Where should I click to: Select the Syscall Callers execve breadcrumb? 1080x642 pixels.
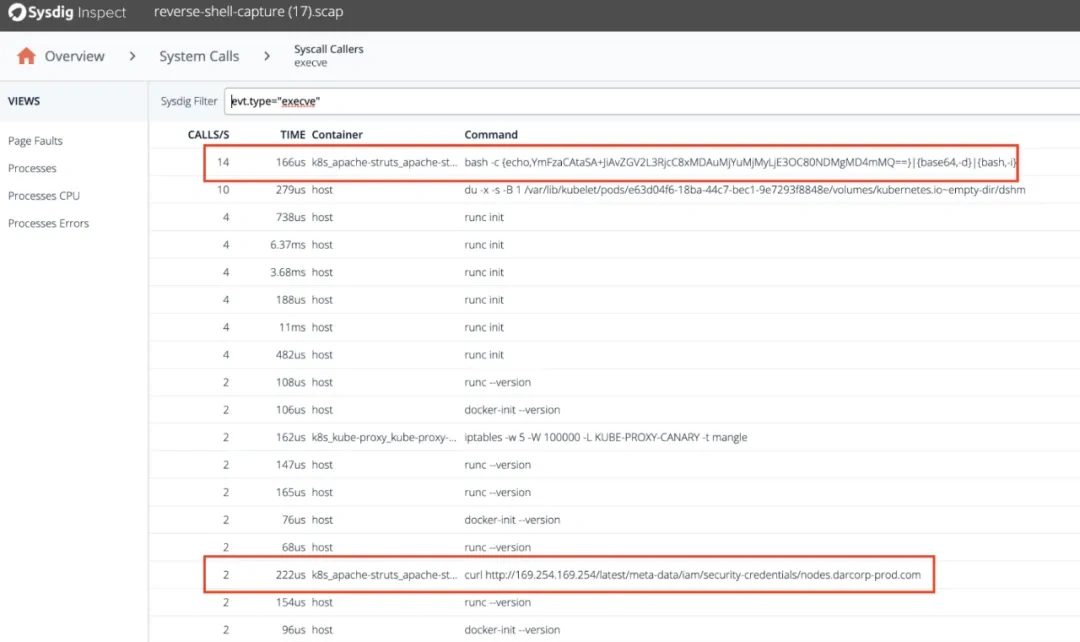click(x=329, y=56)
